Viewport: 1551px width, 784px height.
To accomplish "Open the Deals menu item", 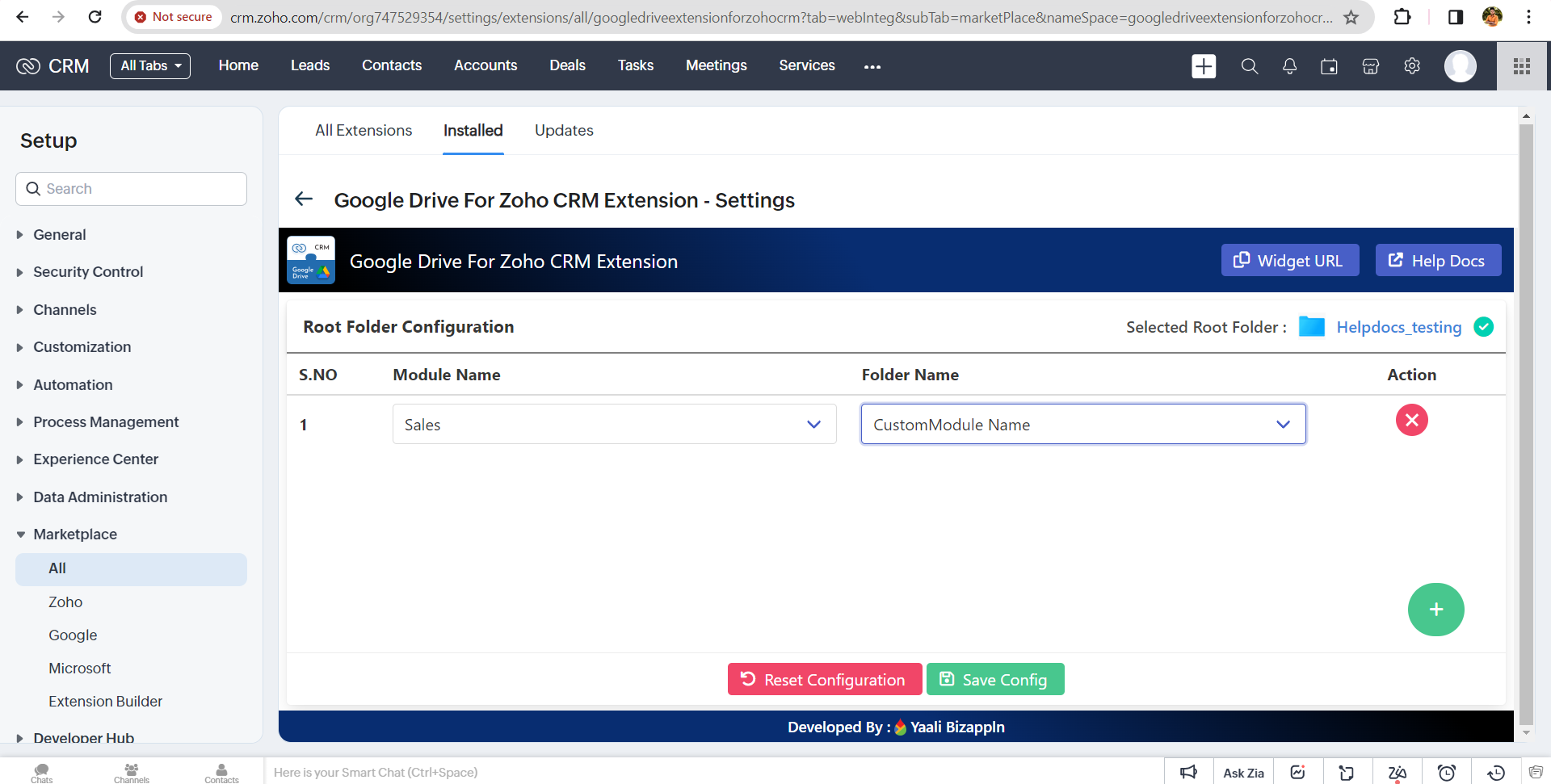I will [x=567, y=65].
